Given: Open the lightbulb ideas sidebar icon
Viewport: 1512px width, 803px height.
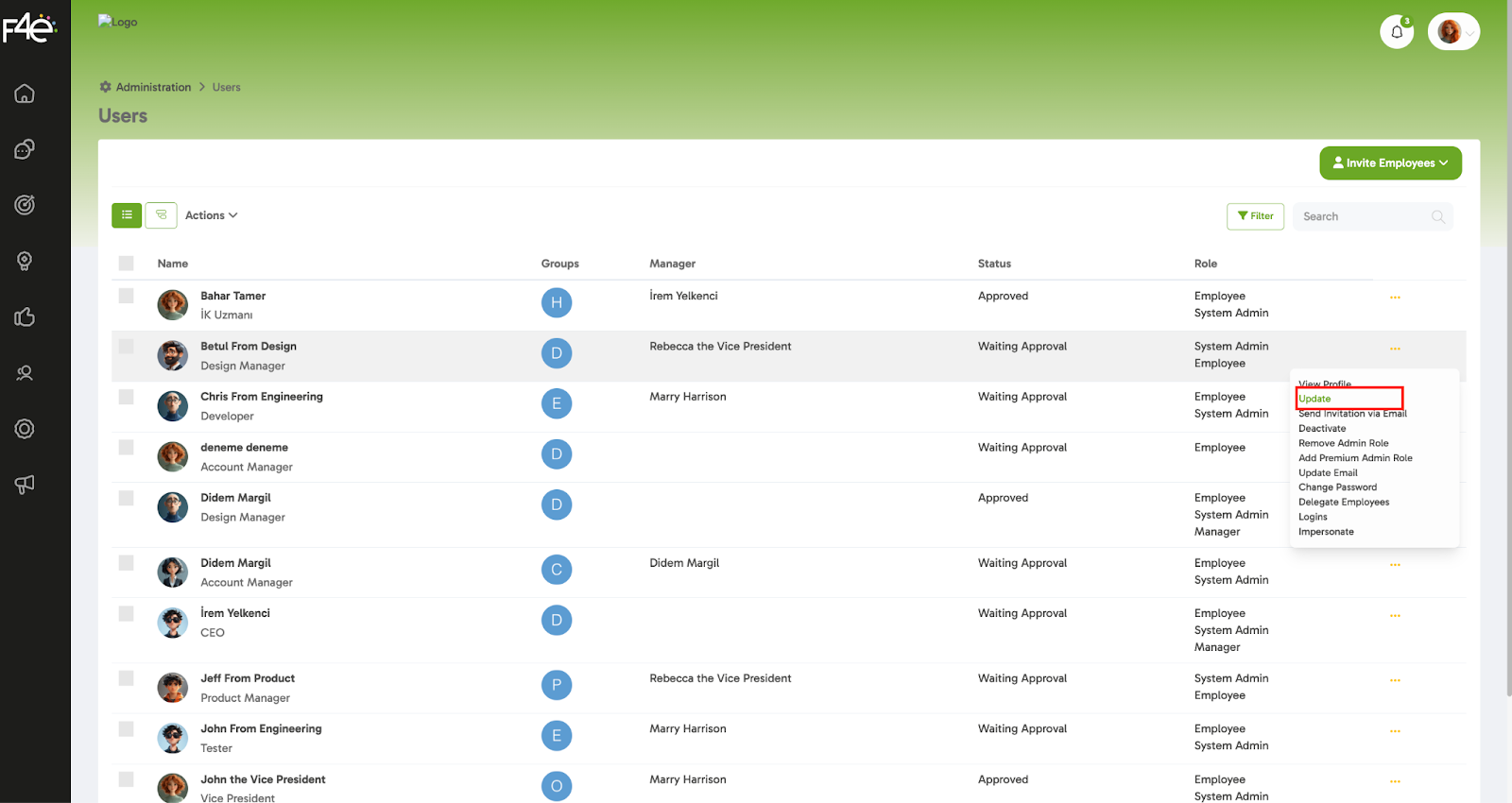Looking at the screenshot, I should click(x=25, y=261).
